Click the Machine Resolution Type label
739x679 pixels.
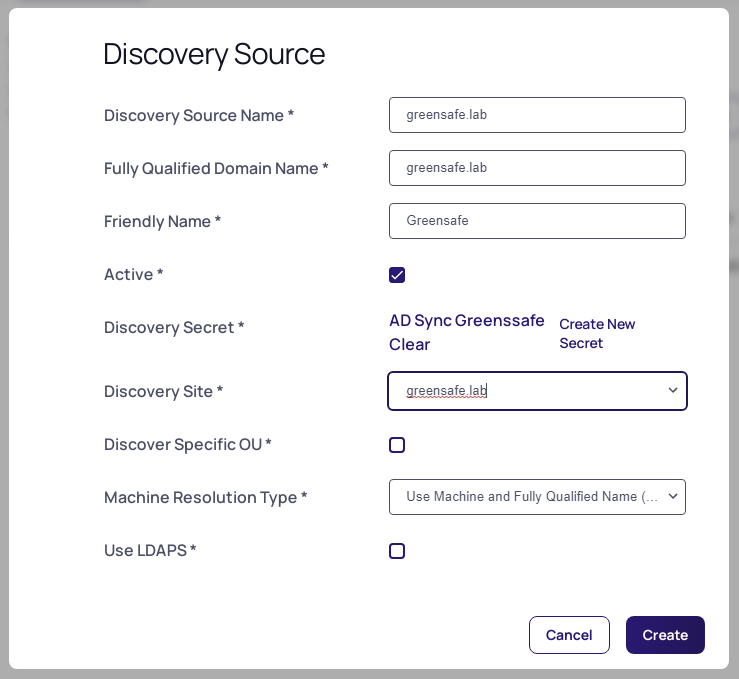(x=205, y=498)
